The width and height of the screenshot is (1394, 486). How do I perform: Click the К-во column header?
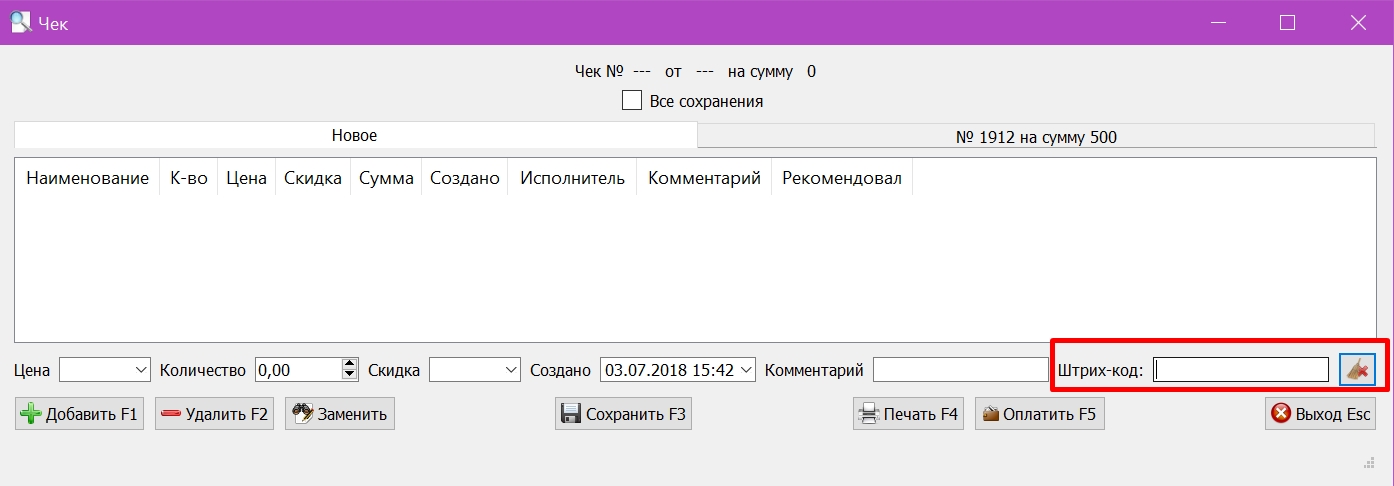point(188,178)
